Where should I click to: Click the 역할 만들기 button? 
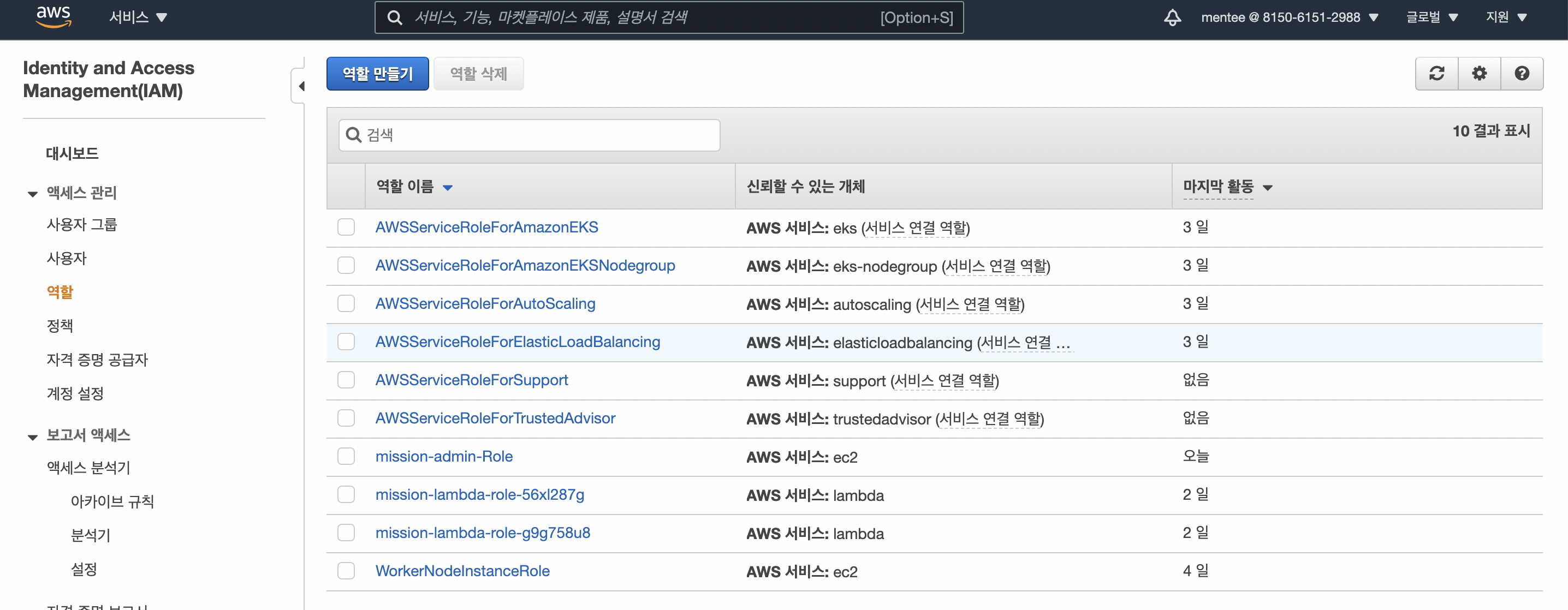pos(377,74)
